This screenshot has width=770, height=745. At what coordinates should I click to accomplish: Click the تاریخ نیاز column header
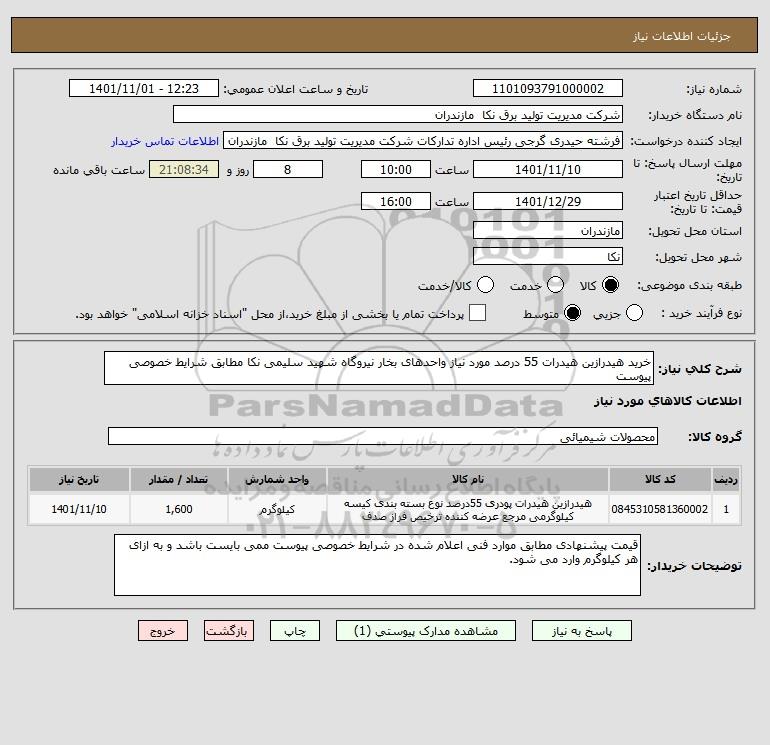79,479
